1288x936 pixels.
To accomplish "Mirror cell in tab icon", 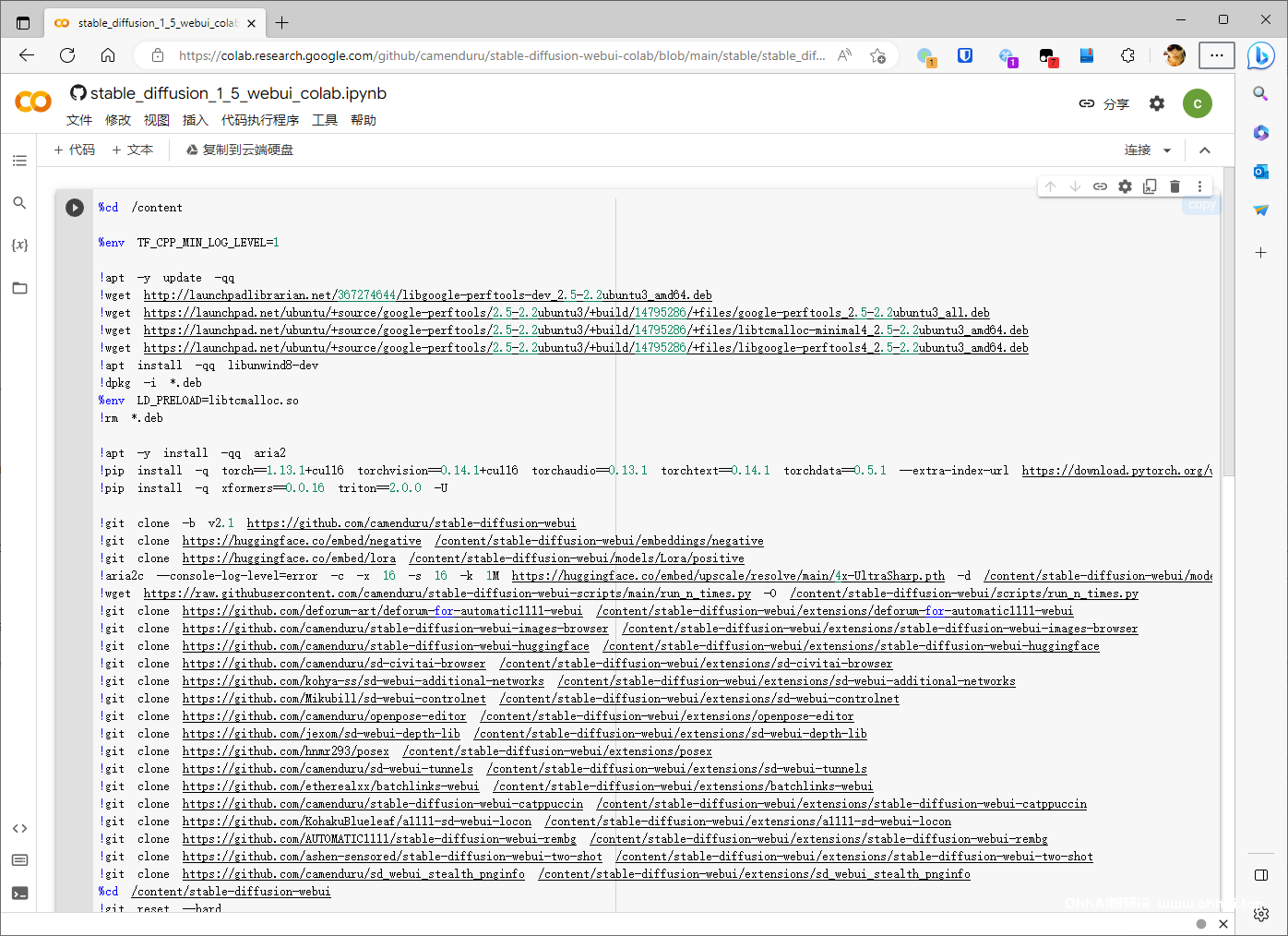I will (1150, 186).
